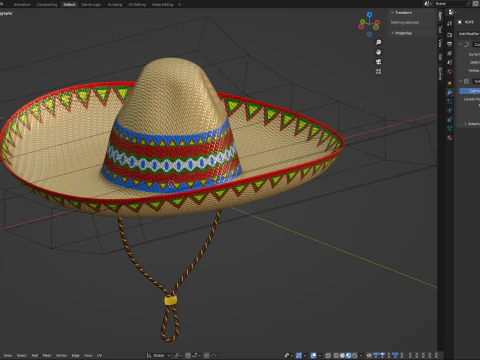Toggle proportional editing in viewport header
The image size is (480, 360).
pyautogui.click(x=207, y=355)
